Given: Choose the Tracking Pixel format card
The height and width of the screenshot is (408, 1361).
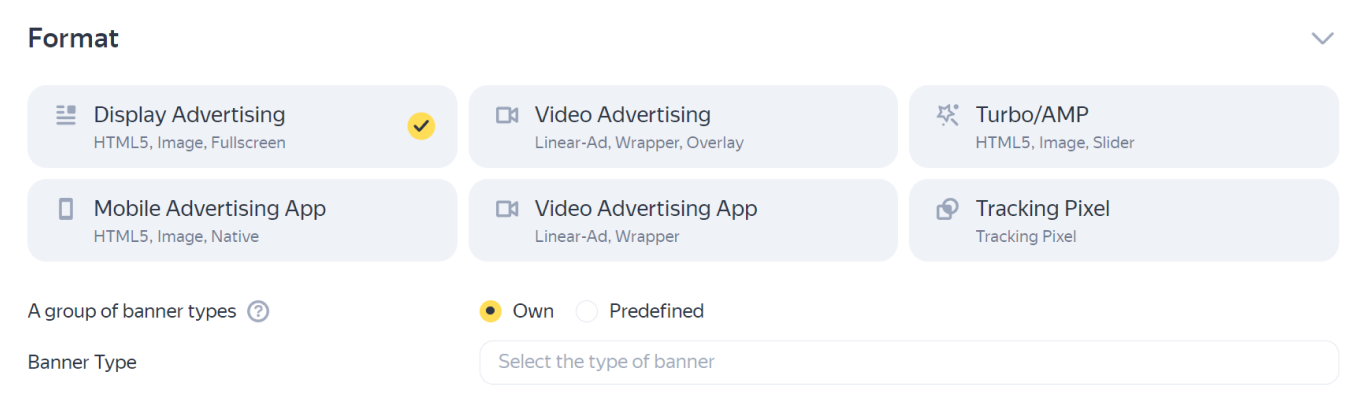Looking at the screenshot, I should click(1123, 220).
